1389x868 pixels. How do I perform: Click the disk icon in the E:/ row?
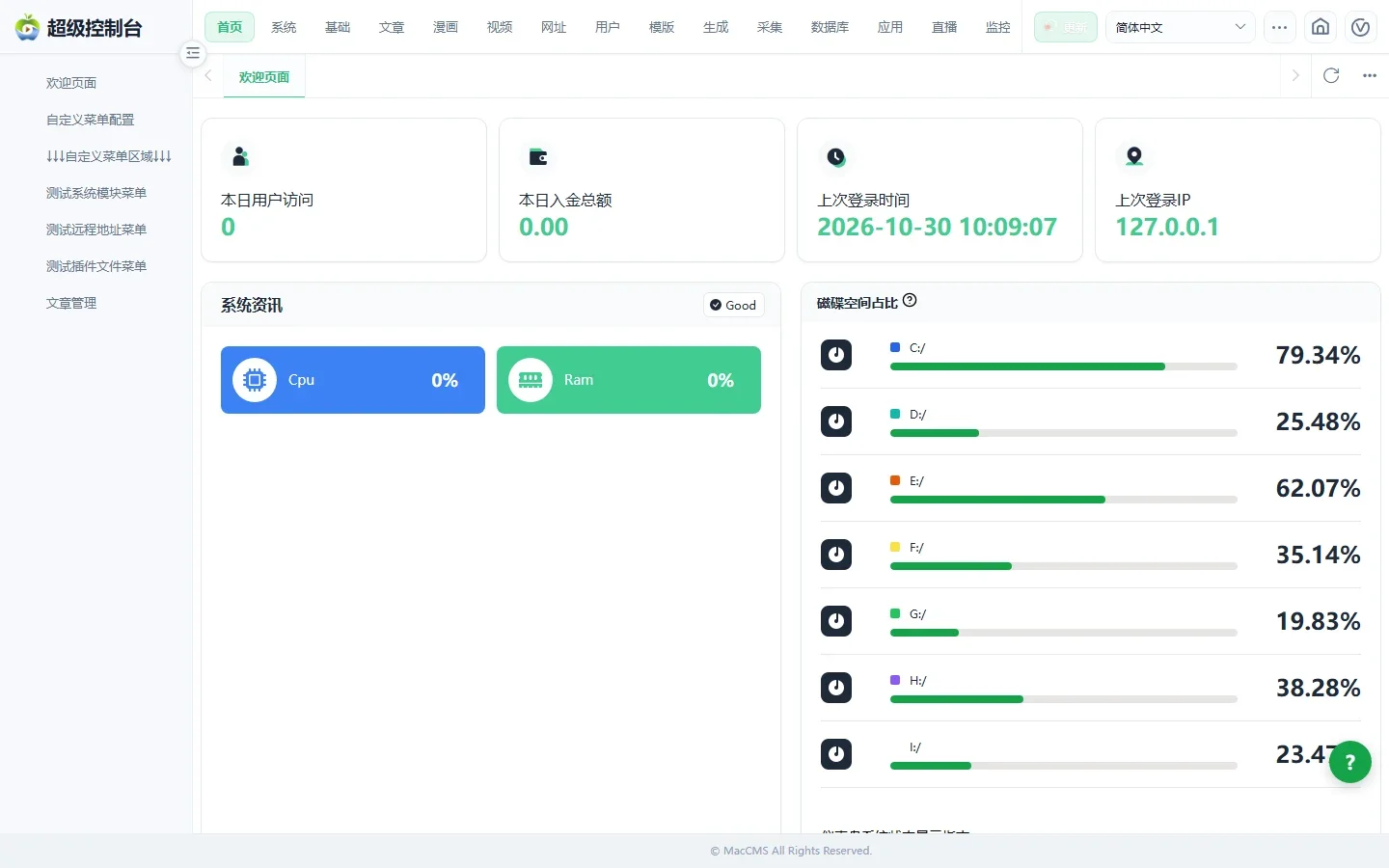(x=836, y=488)
